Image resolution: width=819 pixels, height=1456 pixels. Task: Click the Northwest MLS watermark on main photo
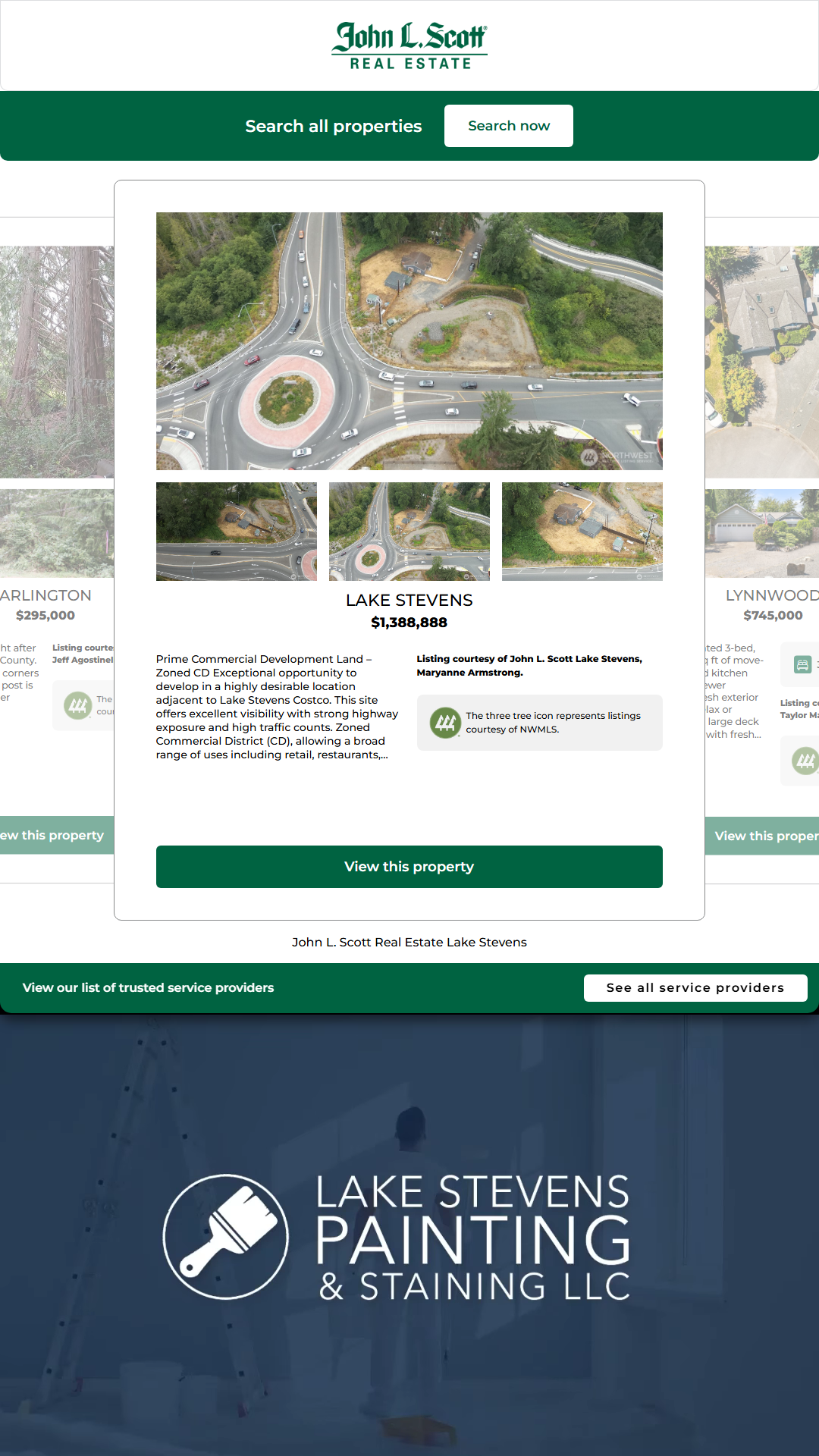click(x=618, y=457)
